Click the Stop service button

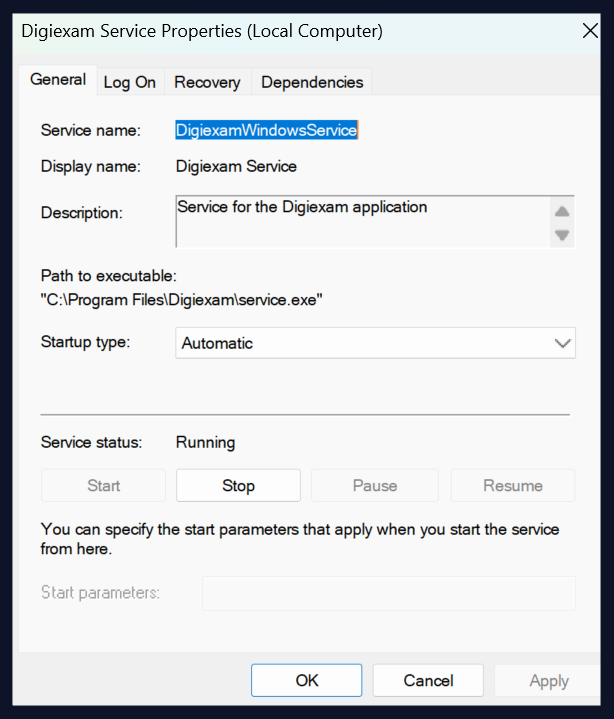coord(238,486)
